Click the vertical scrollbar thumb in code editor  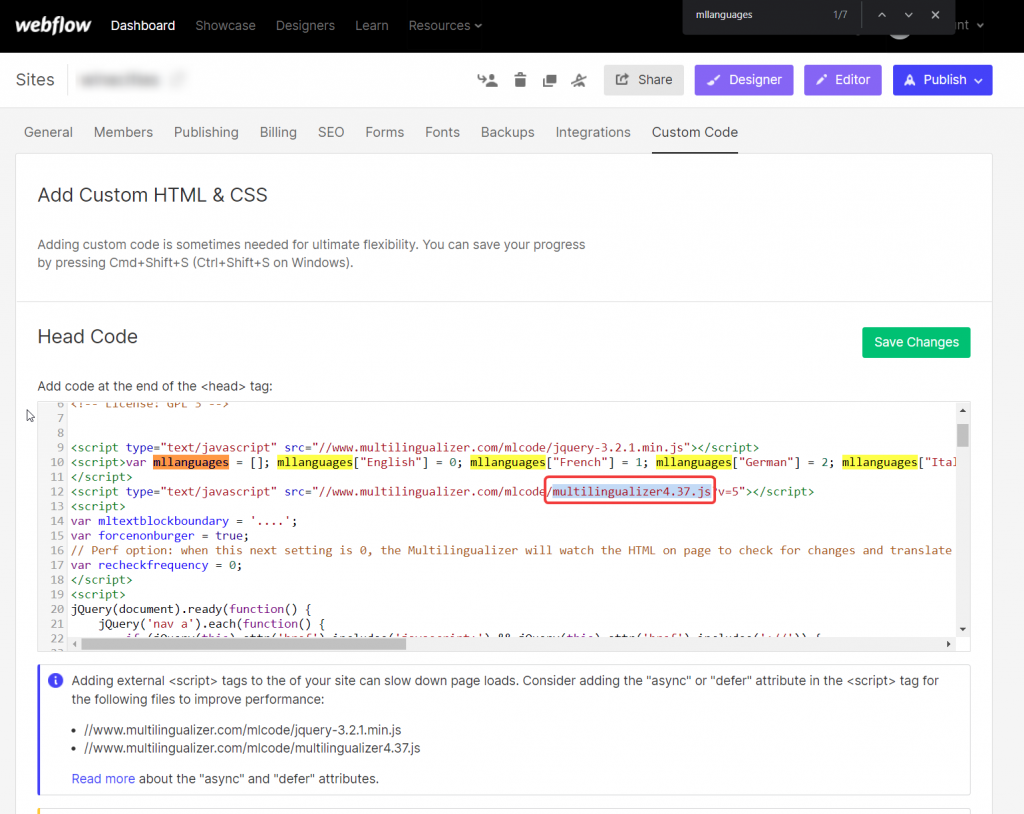pyautogui.click(x=963, y=435)
